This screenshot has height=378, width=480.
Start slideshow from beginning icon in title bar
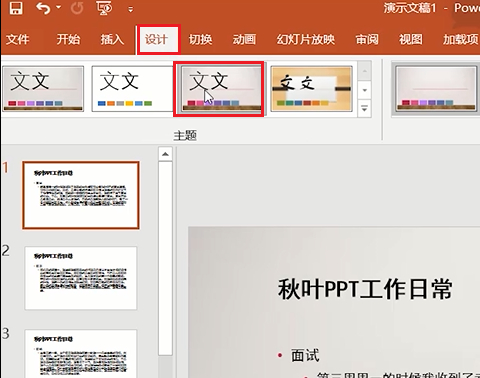104,8
